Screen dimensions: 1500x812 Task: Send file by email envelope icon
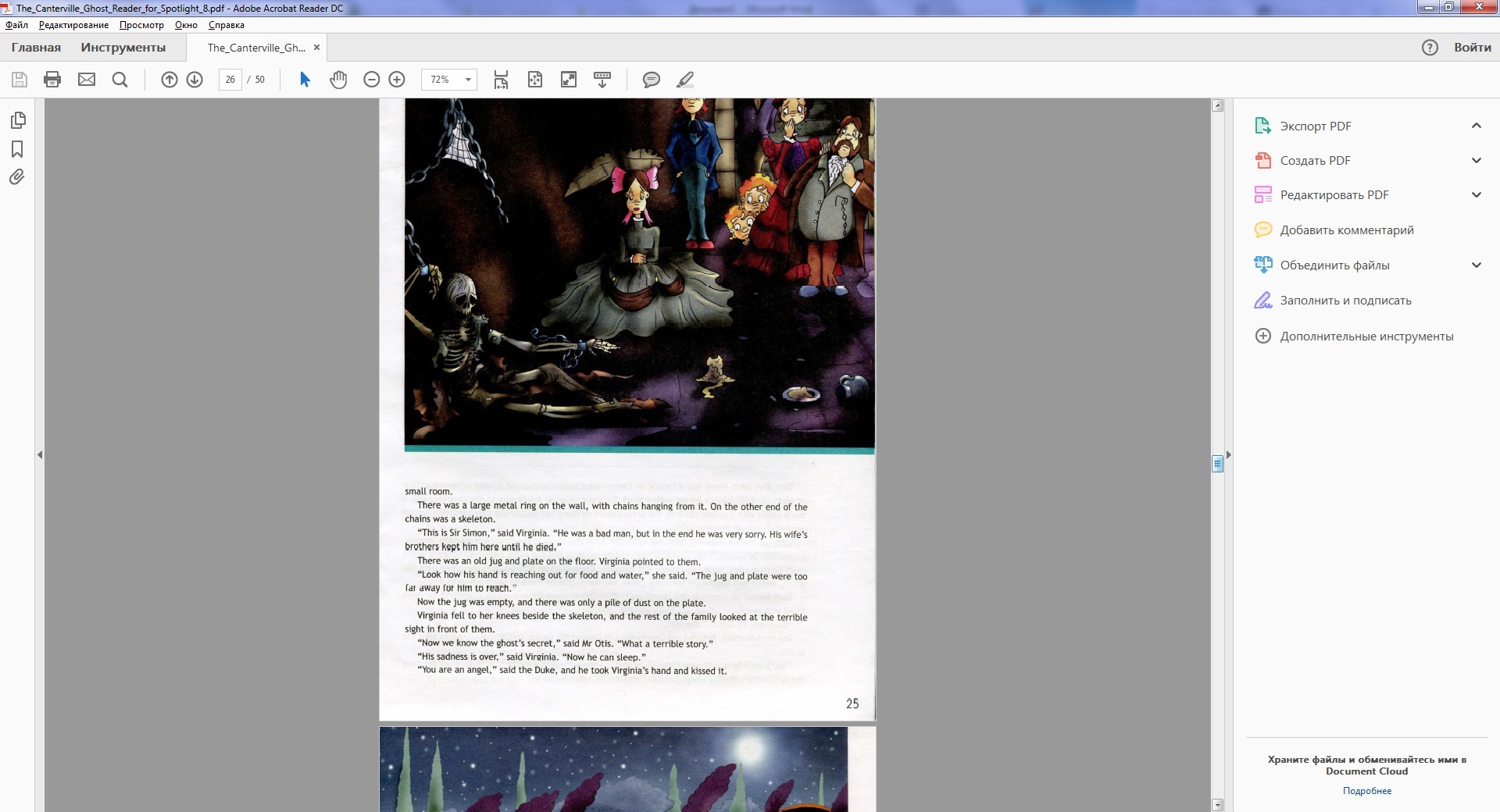(x=87, y=80)
